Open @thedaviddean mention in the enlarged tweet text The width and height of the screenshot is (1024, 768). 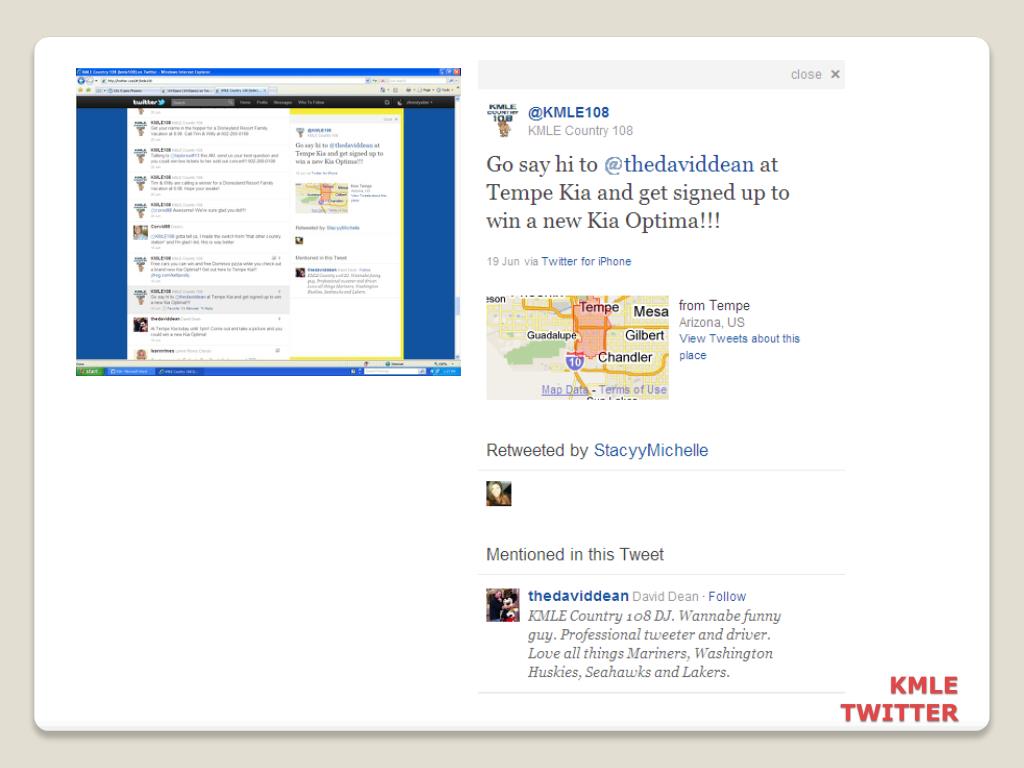point(679,165)
